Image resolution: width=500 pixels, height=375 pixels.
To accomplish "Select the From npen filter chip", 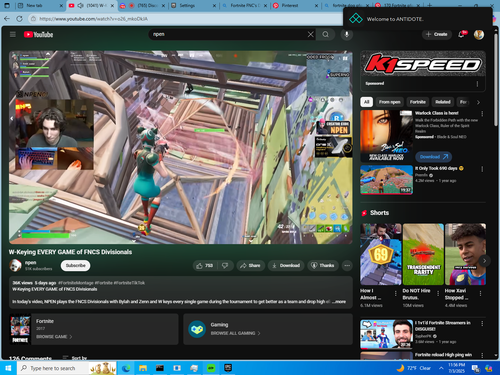I will tap(389, 102).
